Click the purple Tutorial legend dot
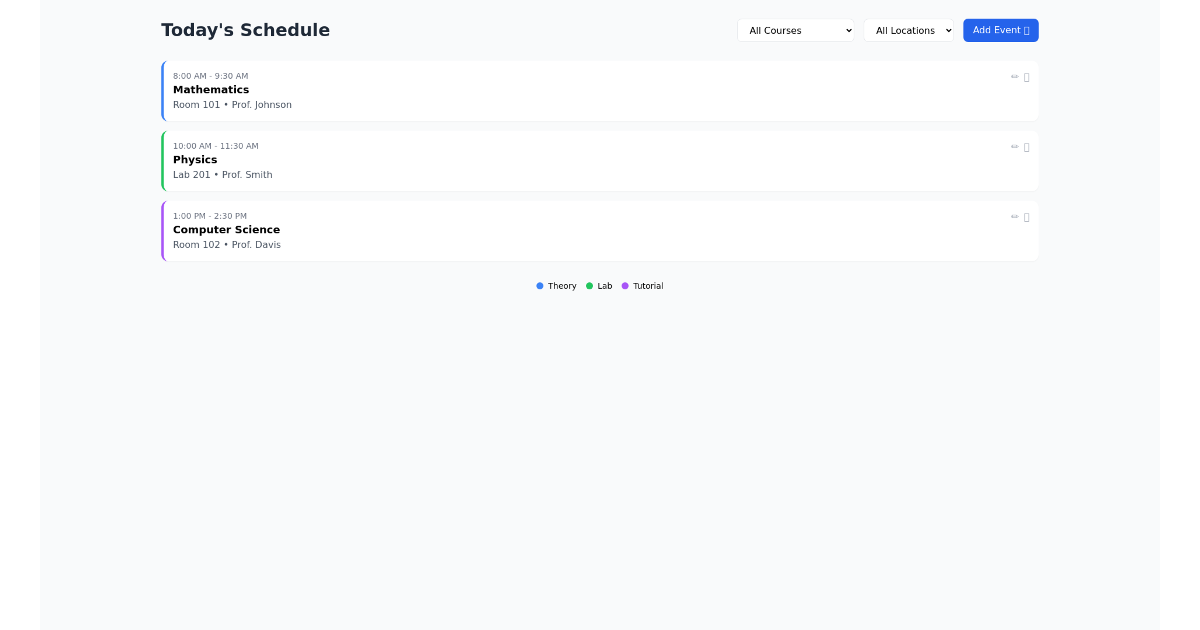The width and height of the screenshot is (1200, 630). (625, 286)
